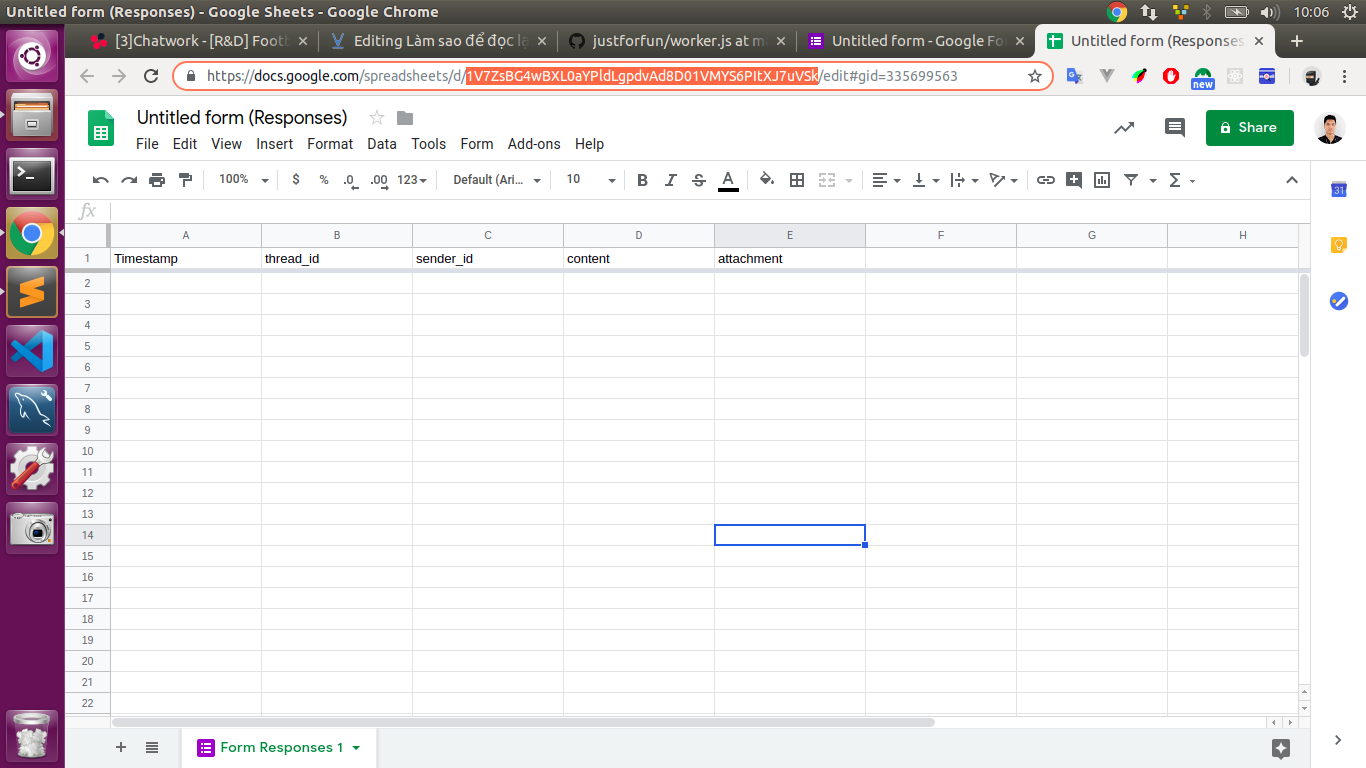Image resolution: width=1366 pixels, height=768 pixels.
Task: Star the Untitled form (Responses) document
Action: pyautogui.click(x=377, y=117)
